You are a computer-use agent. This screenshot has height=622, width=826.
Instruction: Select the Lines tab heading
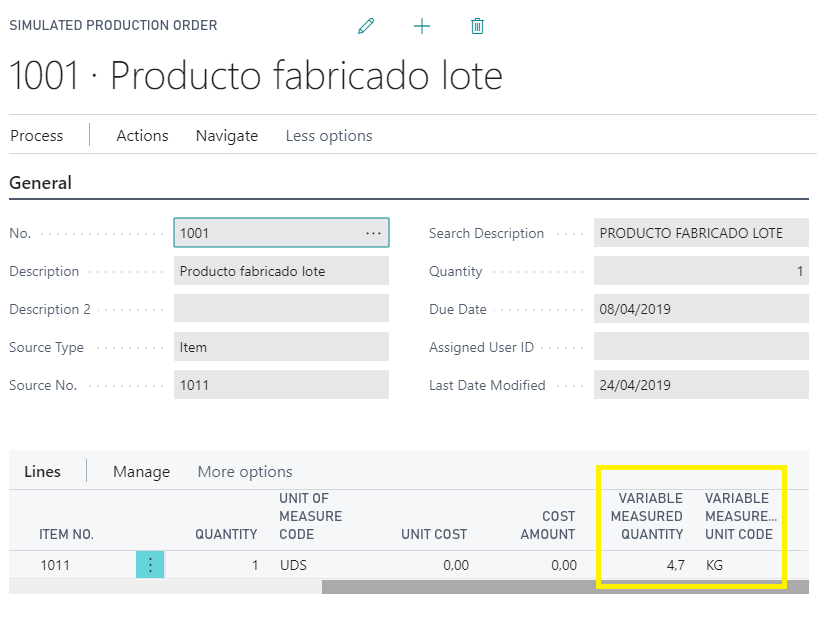[43, 471]
